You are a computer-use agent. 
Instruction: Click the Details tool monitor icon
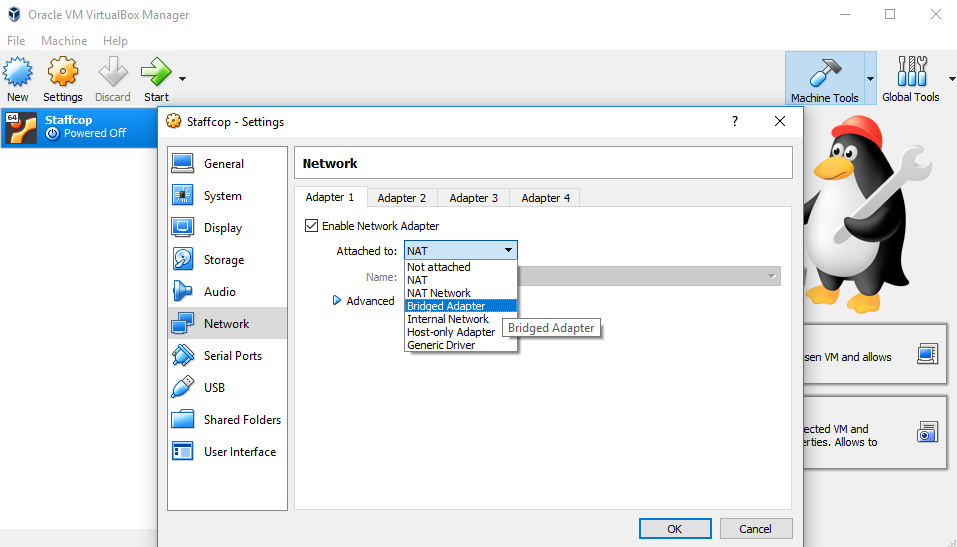(x=928, y=353)
